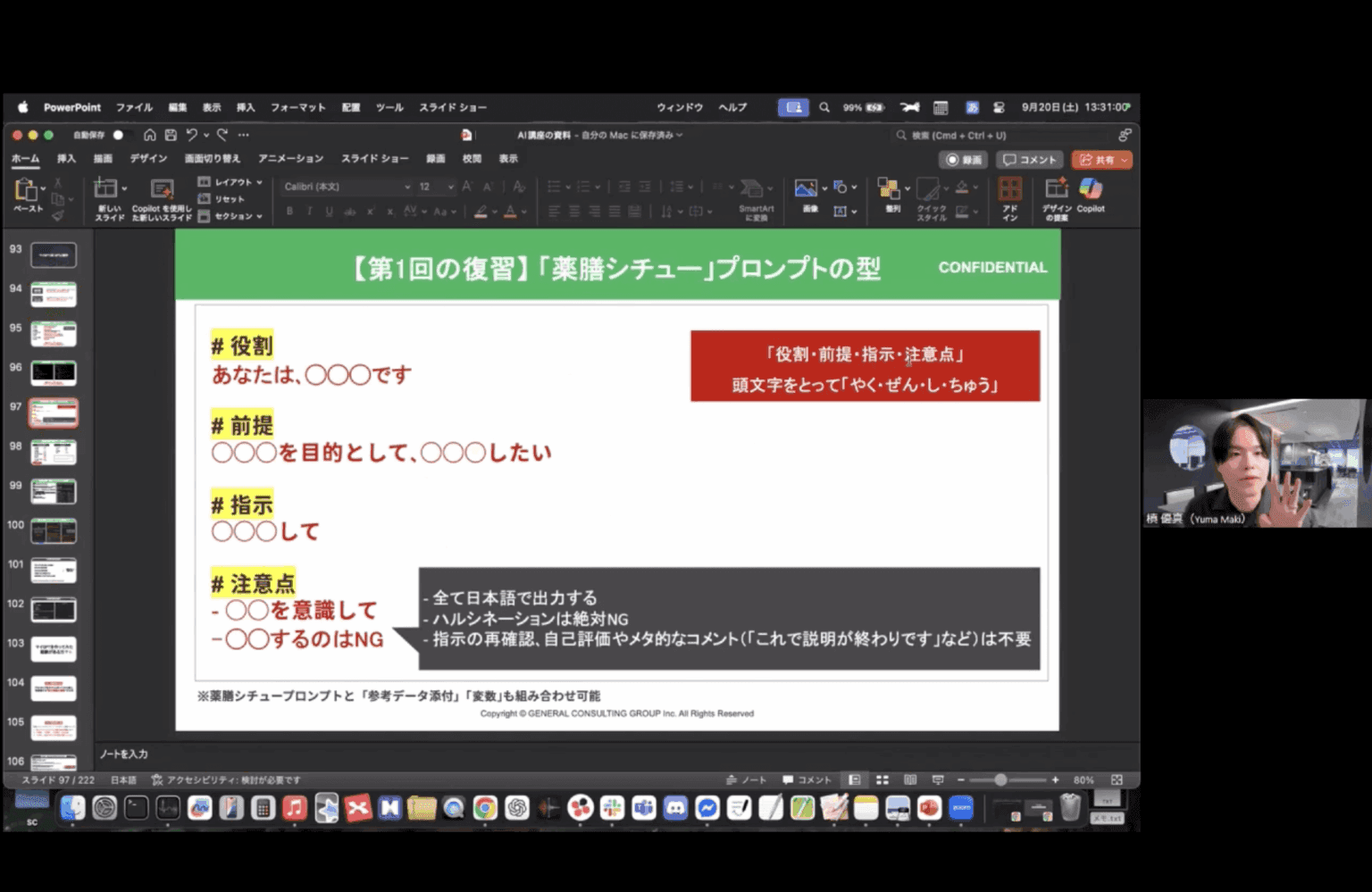The height and width of the screenshot is (892, 1372).
Task: Open the アドイン panel
Action: point(1009,196)
